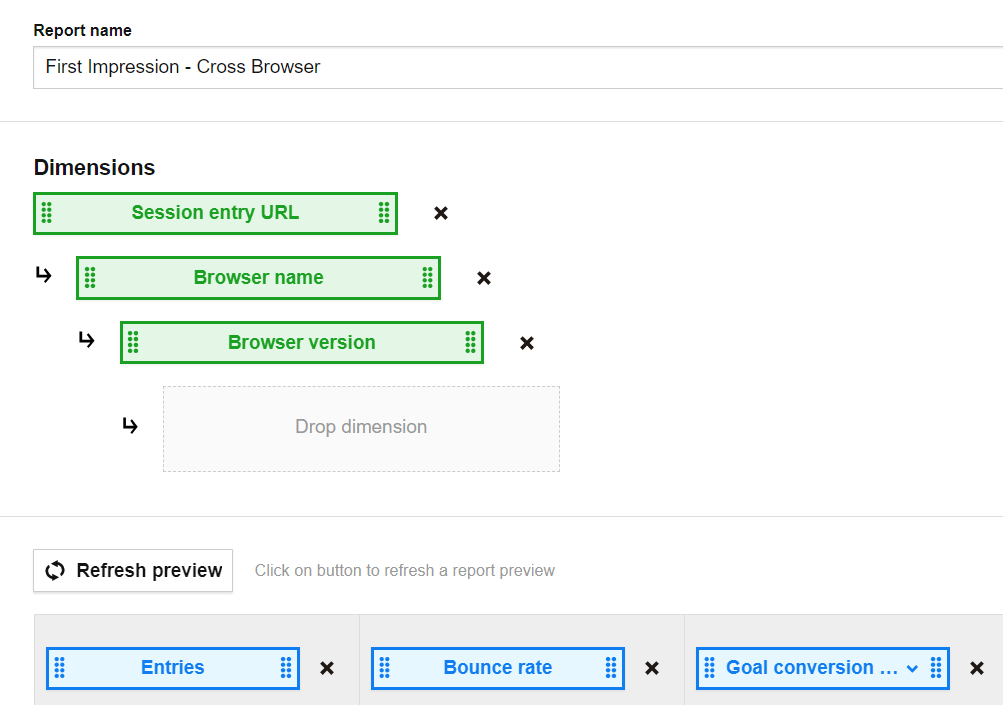The width and height of the screenshot is (1003, 705).
Task: Click left drag handle of Entries metric
Action: pyautogui.click(x=59, y=668)
